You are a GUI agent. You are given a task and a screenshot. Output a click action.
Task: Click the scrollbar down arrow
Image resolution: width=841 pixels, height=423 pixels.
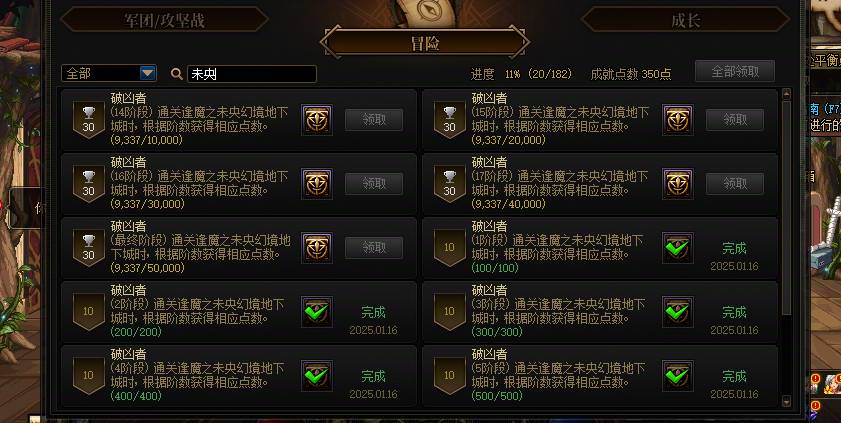point(787,401)
